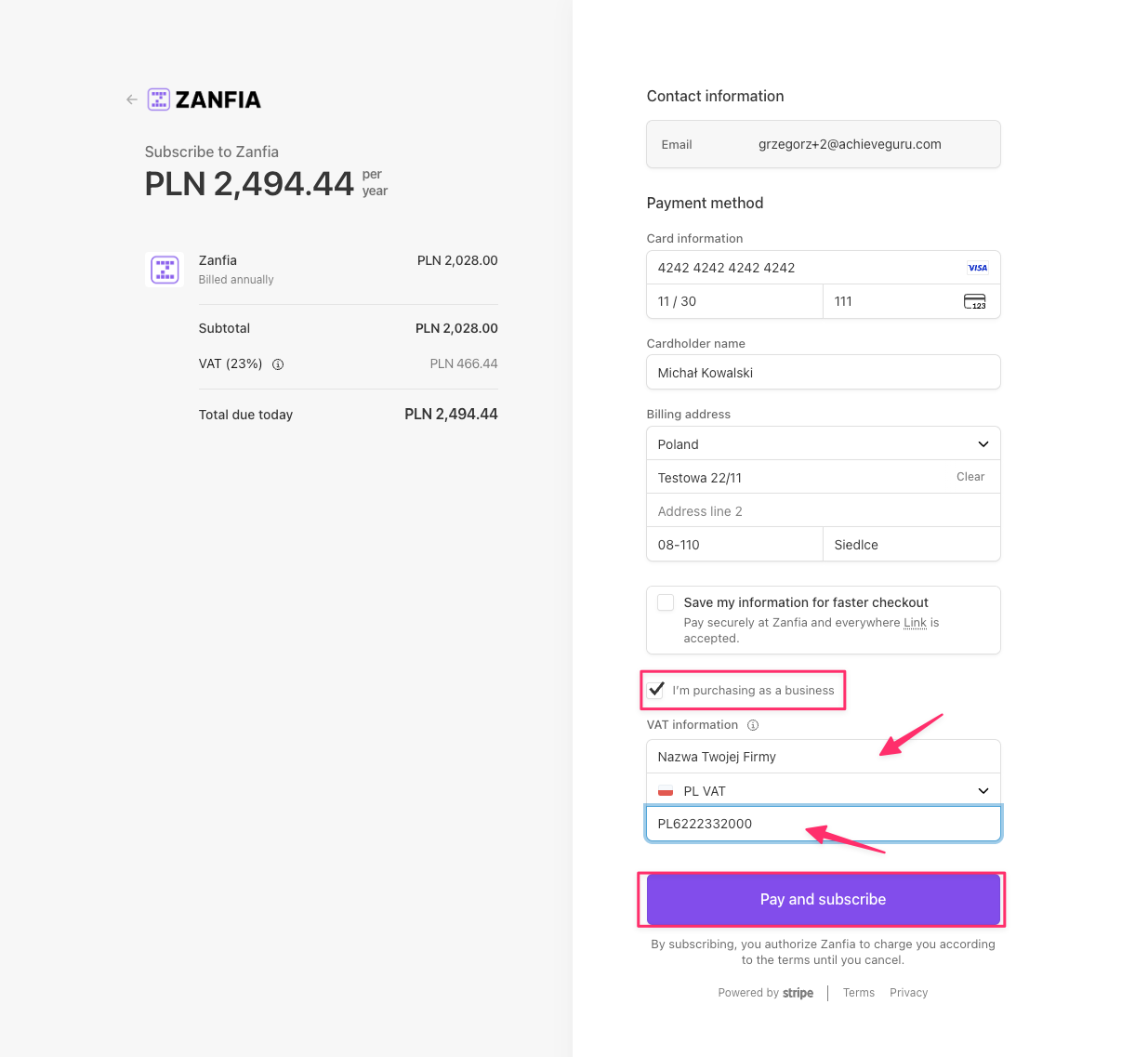1148x1057 pixels.
Task: Click the back arrow next to Zanfia logo
Action: click(132, 99)
